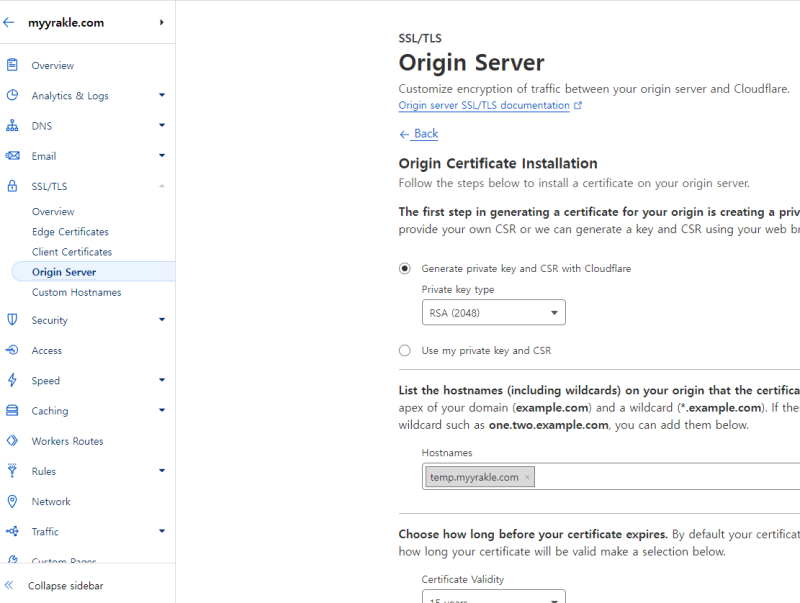Screen dimensions: 800x603
Task: Select Generate private key and CSR with Cloudflare
Action: pos(405,268)
